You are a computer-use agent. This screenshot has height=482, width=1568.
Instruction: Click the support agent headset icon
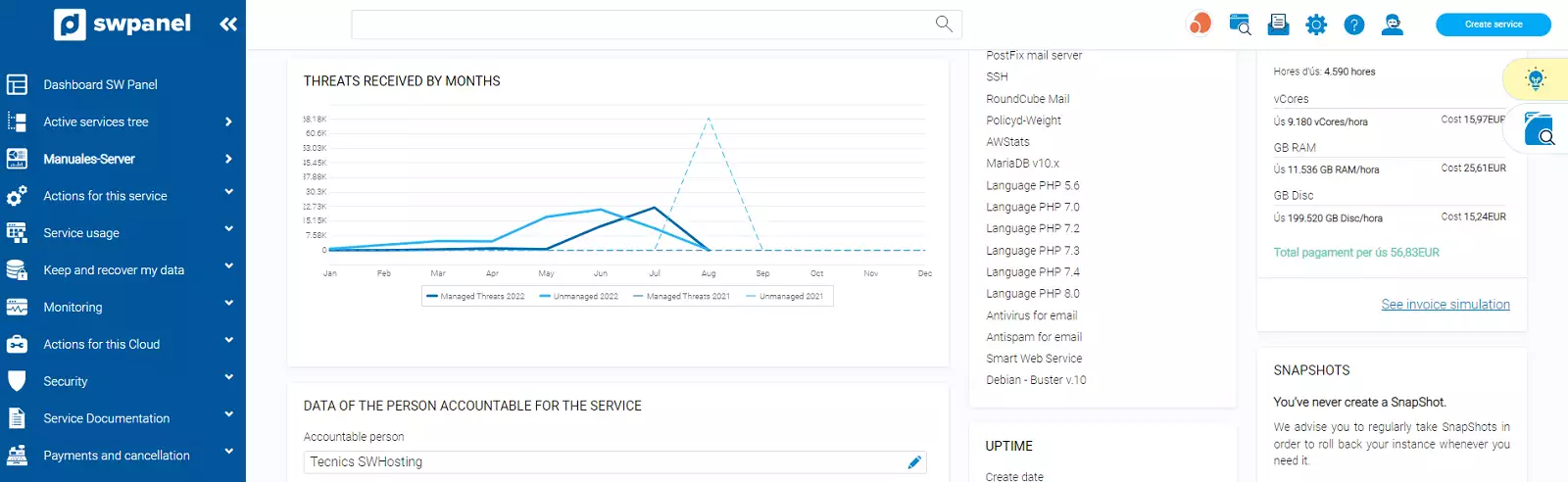[x=1392, y=24]
